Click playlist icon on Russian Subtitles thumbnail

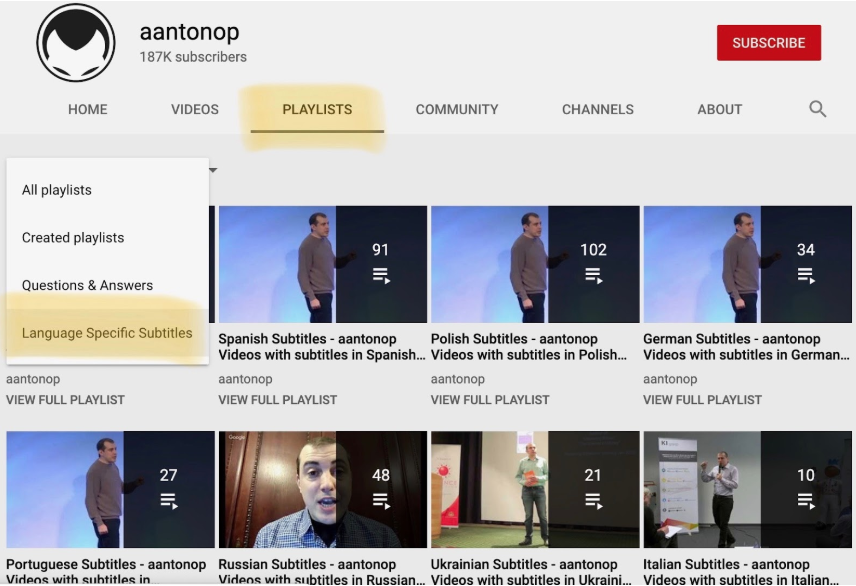pyautogui.click(x=381, y=501)
